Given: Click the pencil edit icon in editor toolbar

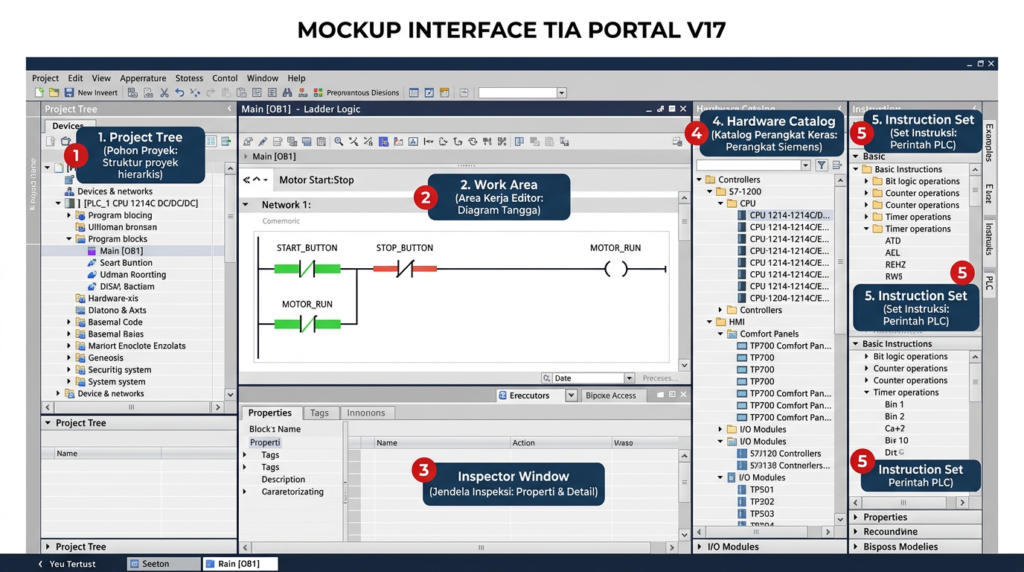Looking at the screenshot, I should [263, 141].
